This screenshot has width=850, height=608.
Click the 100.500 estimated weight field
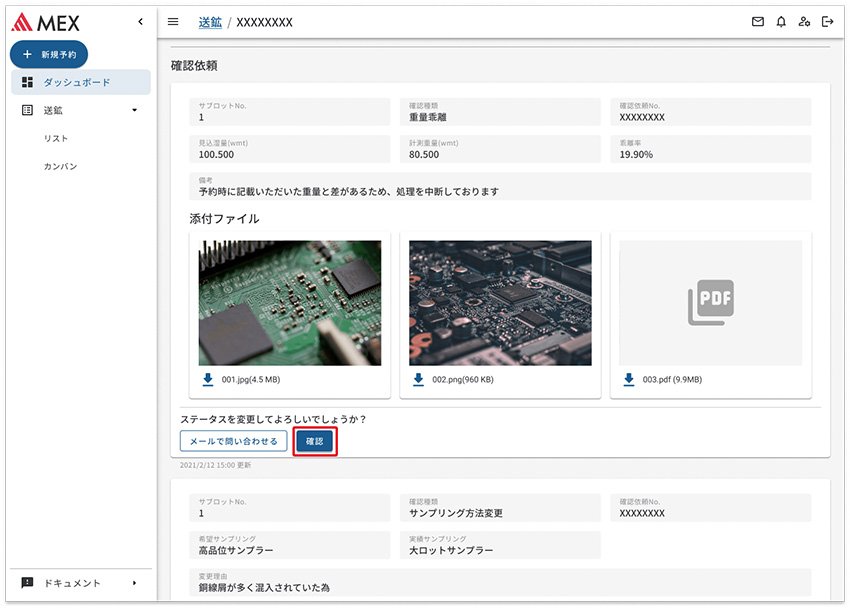(289, 149)
